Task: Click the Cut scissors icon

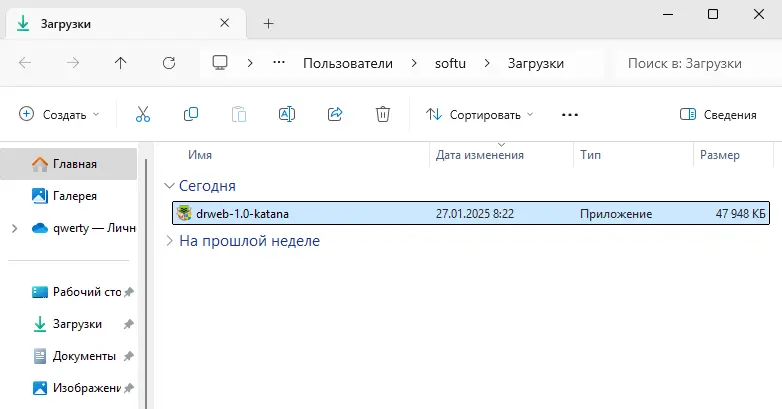Action: tap(143, 115)
